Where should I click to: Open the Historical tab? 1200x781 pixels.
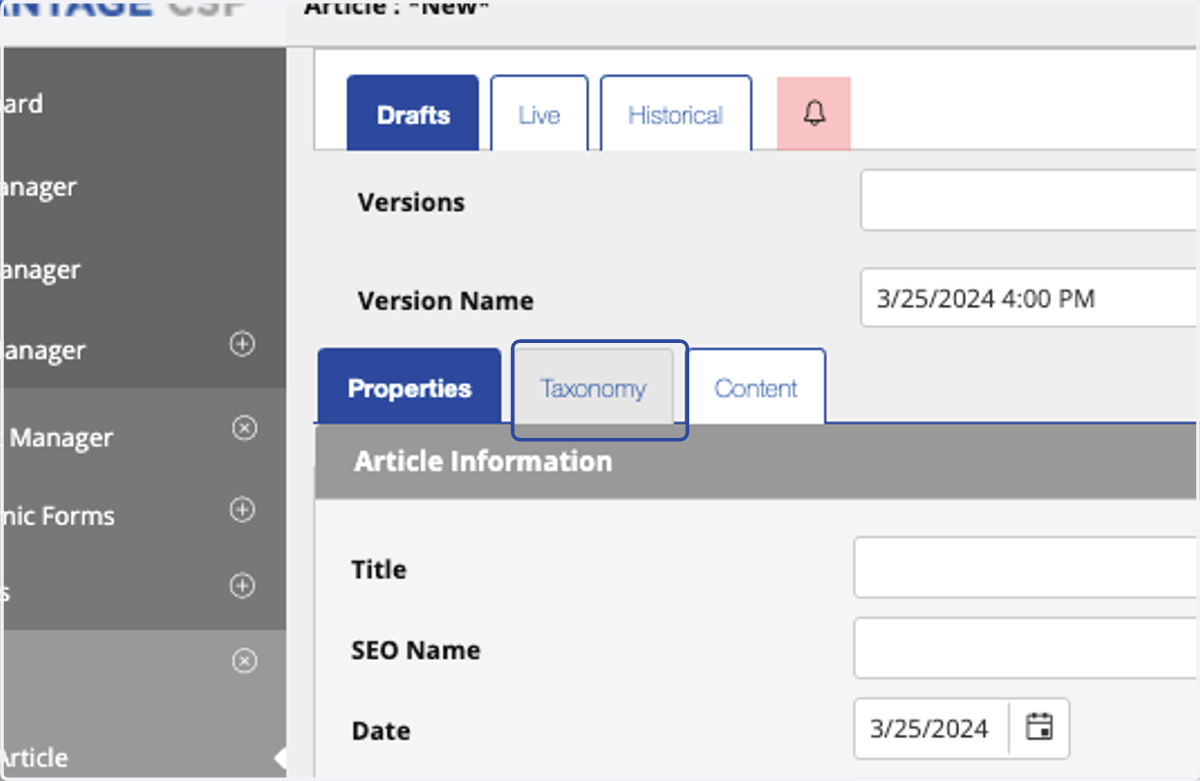pyautogui.click(x=676, y=114)
